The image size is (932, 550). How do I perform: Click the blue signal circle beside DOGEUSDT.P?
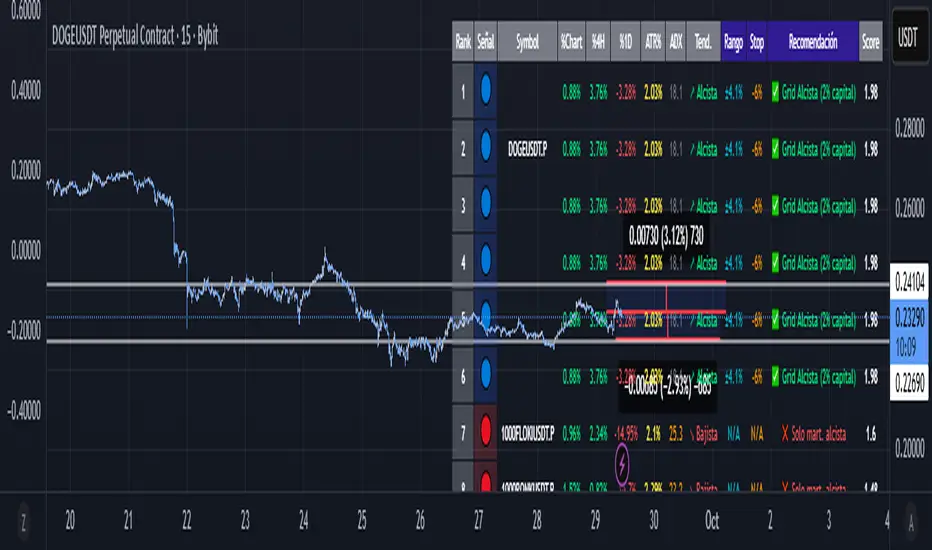485,148
